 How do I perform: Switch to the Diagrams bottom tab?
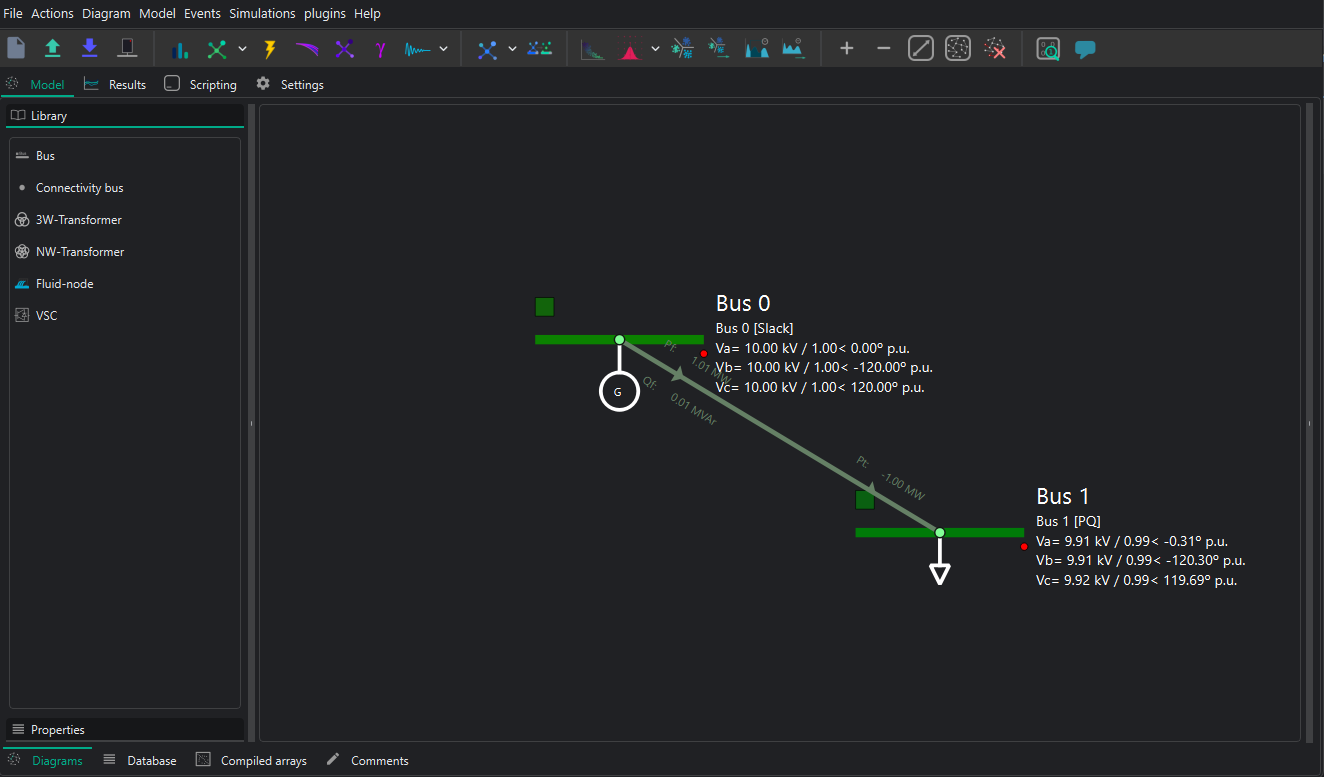pos(46,761)
